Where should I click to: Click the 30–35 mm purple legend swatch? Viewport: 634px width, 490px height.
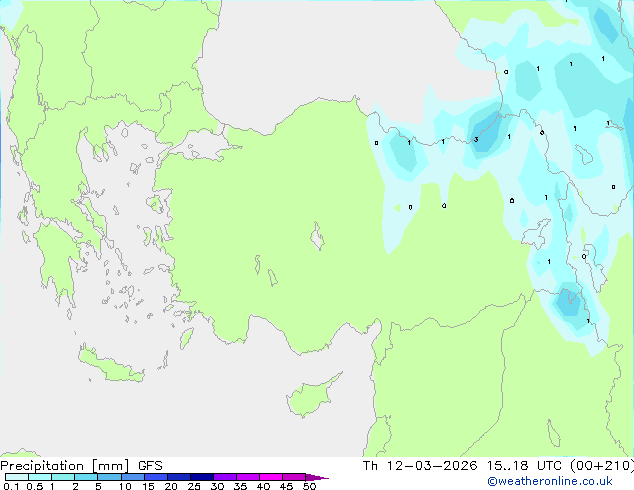point(224,477)
